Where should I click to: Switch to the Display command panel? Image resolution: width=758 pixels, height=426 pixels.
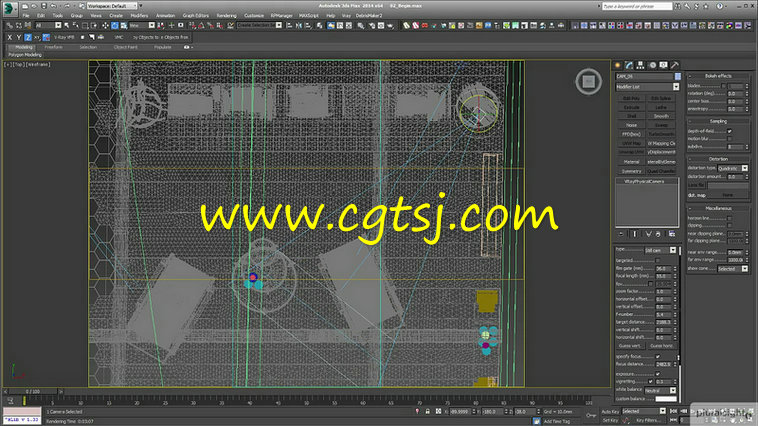coord(663,65)
